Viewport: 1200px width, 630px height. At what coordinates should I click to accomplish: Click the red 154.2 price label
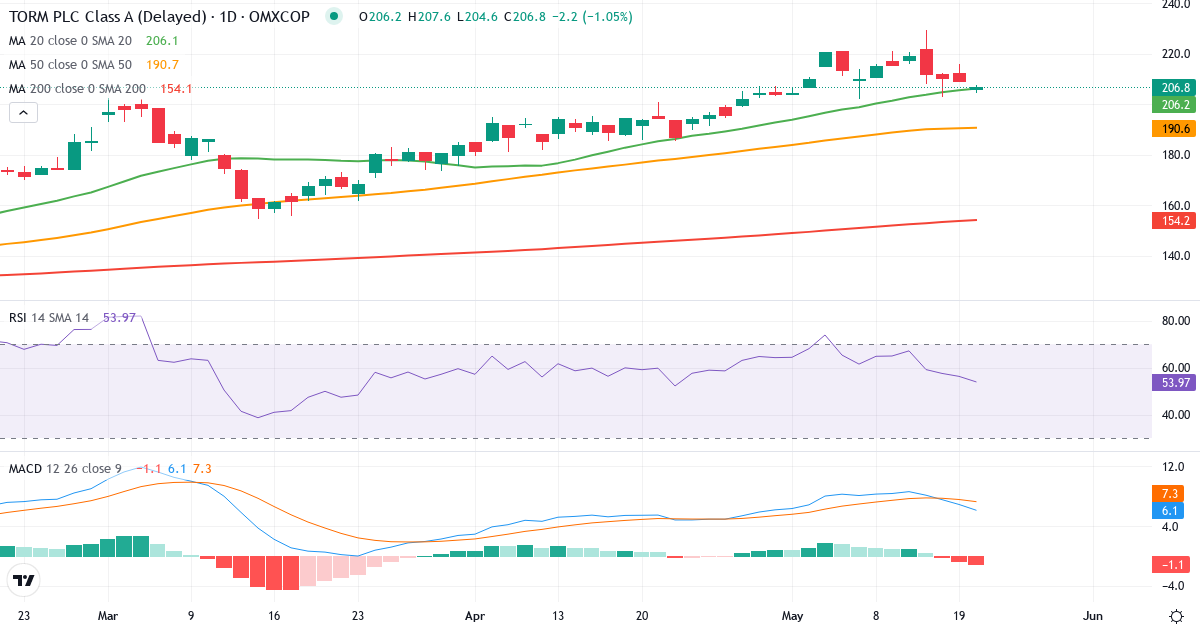1172,221
